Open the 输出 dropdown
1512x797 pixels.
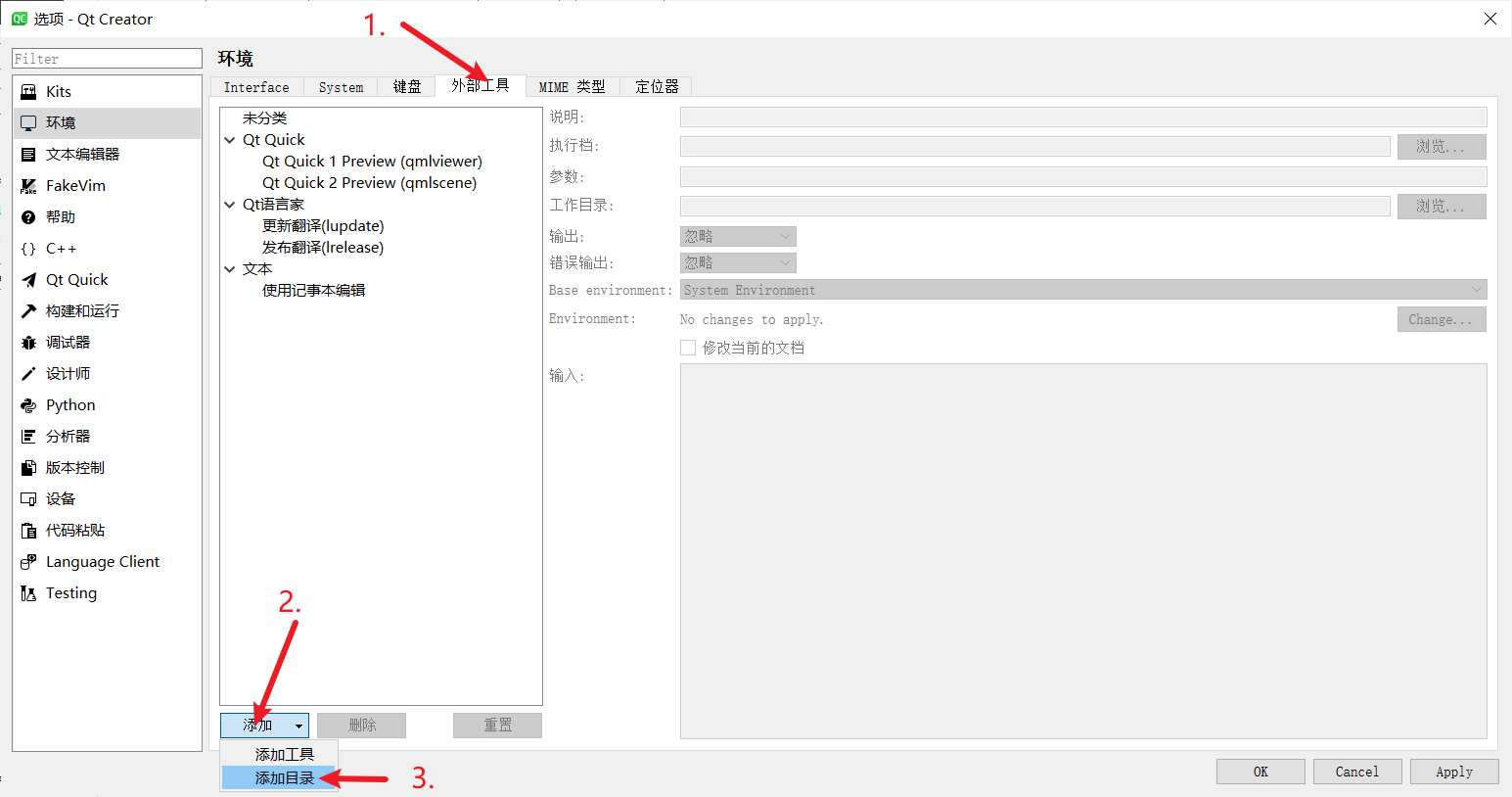[738, 236]
